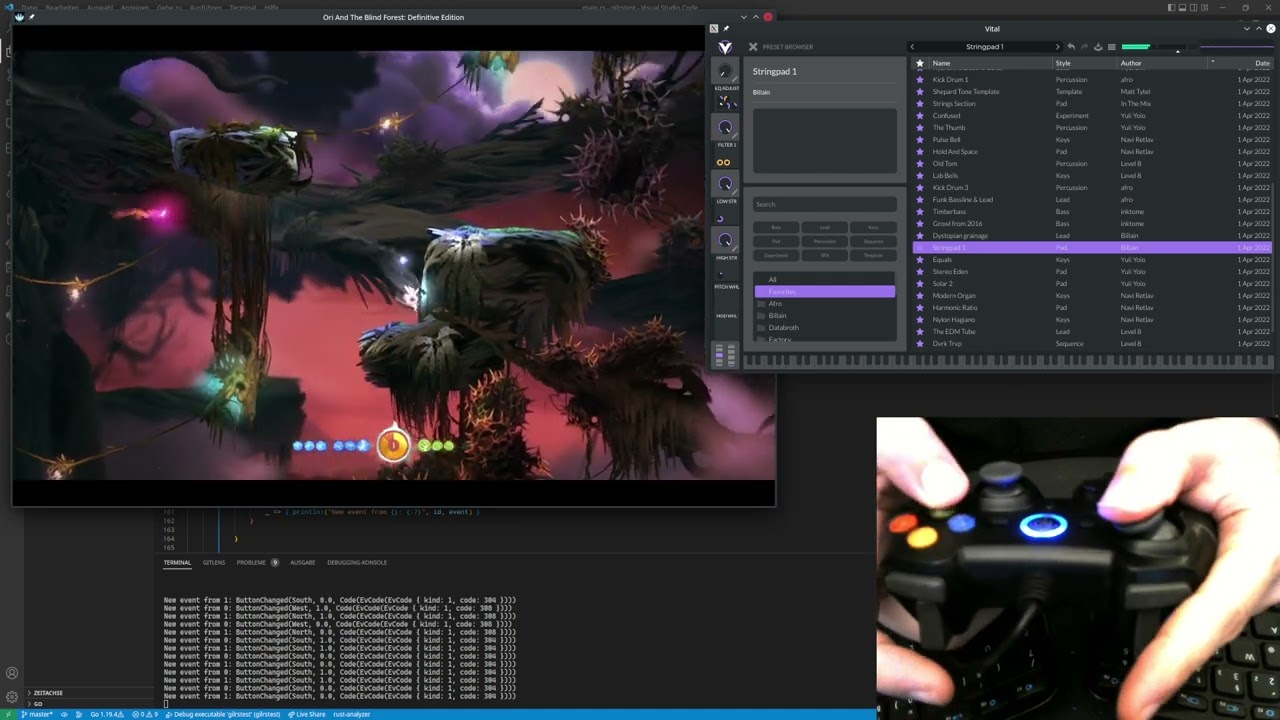Sort presets by the favorites star column header
Screen dimensions: 1280x720
920,63
